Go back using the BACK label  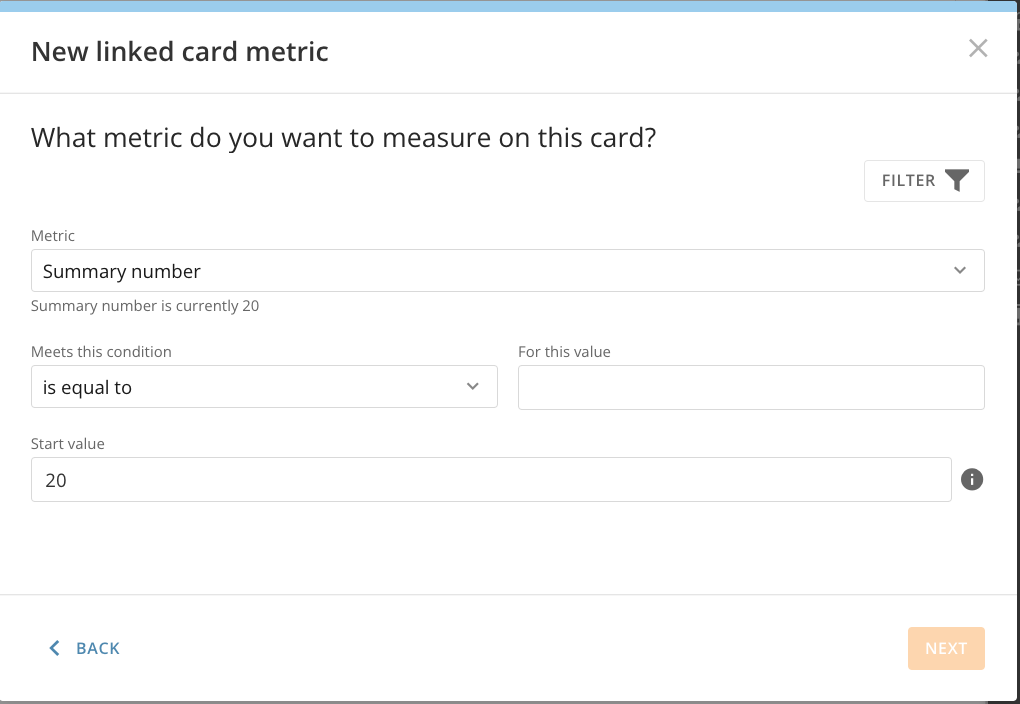point(98,648)
